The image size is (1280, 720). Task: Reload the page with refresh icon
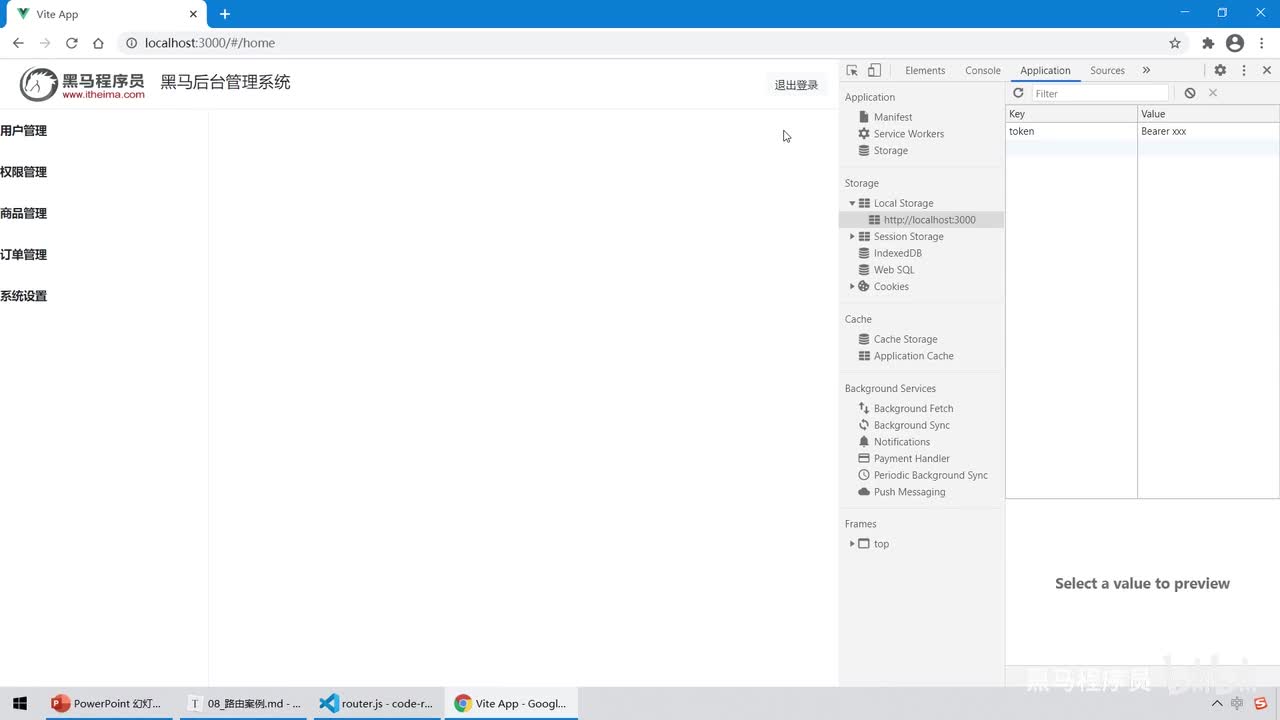pos(72,43)
